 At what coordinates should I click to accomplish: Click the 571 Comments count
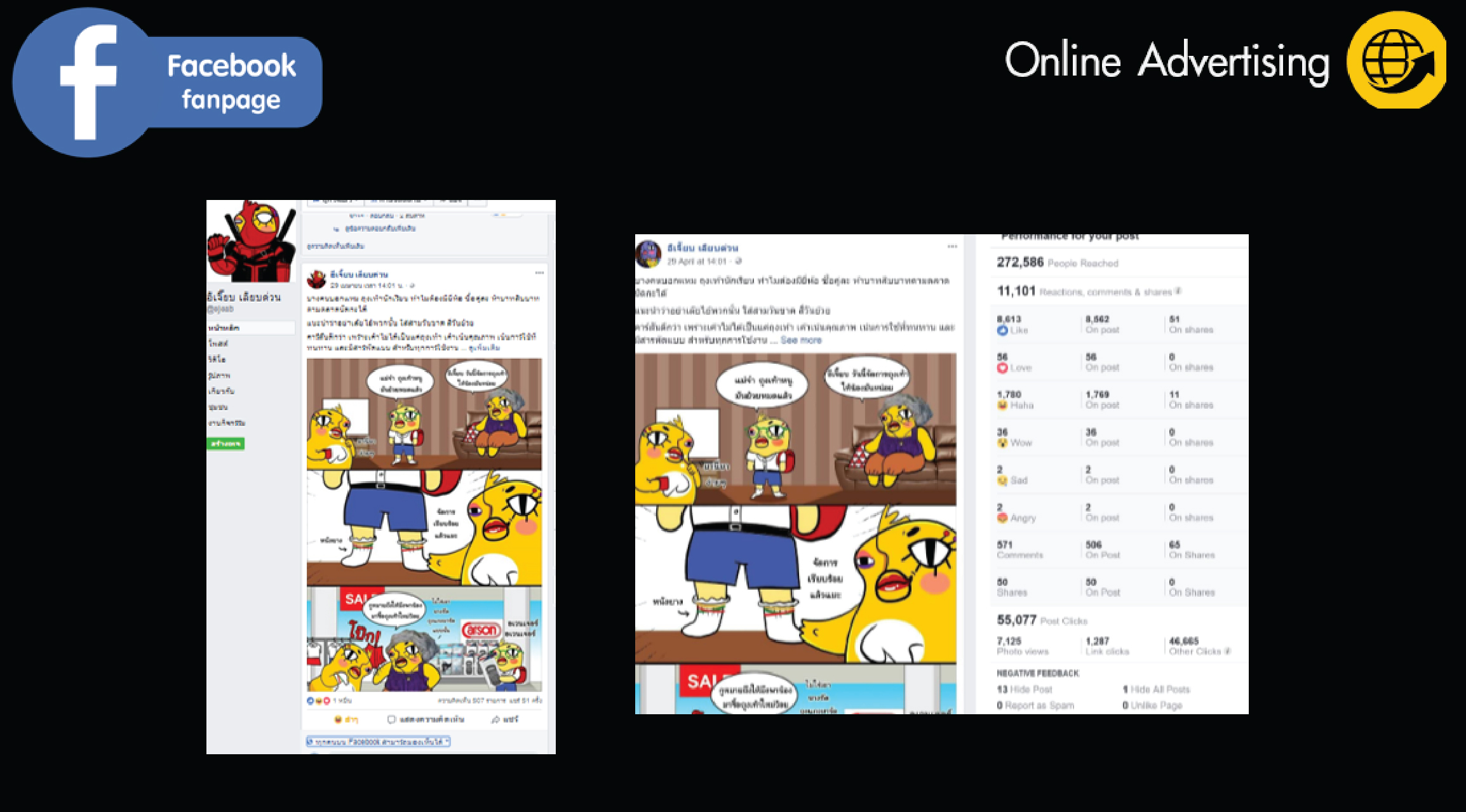pyautogui.click(x=1020, y=550)
